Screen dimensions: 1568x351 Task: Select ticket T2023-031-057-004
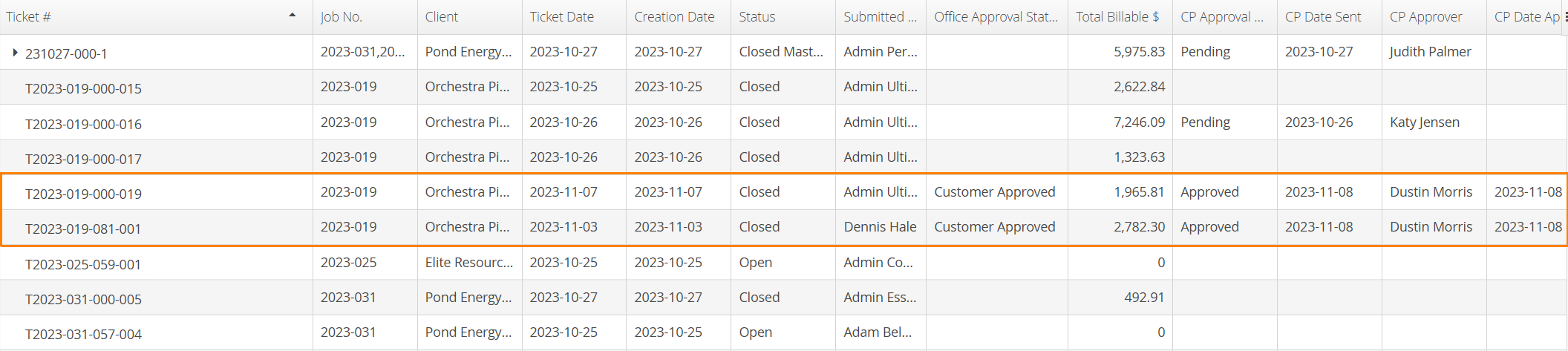coord(784,333)
